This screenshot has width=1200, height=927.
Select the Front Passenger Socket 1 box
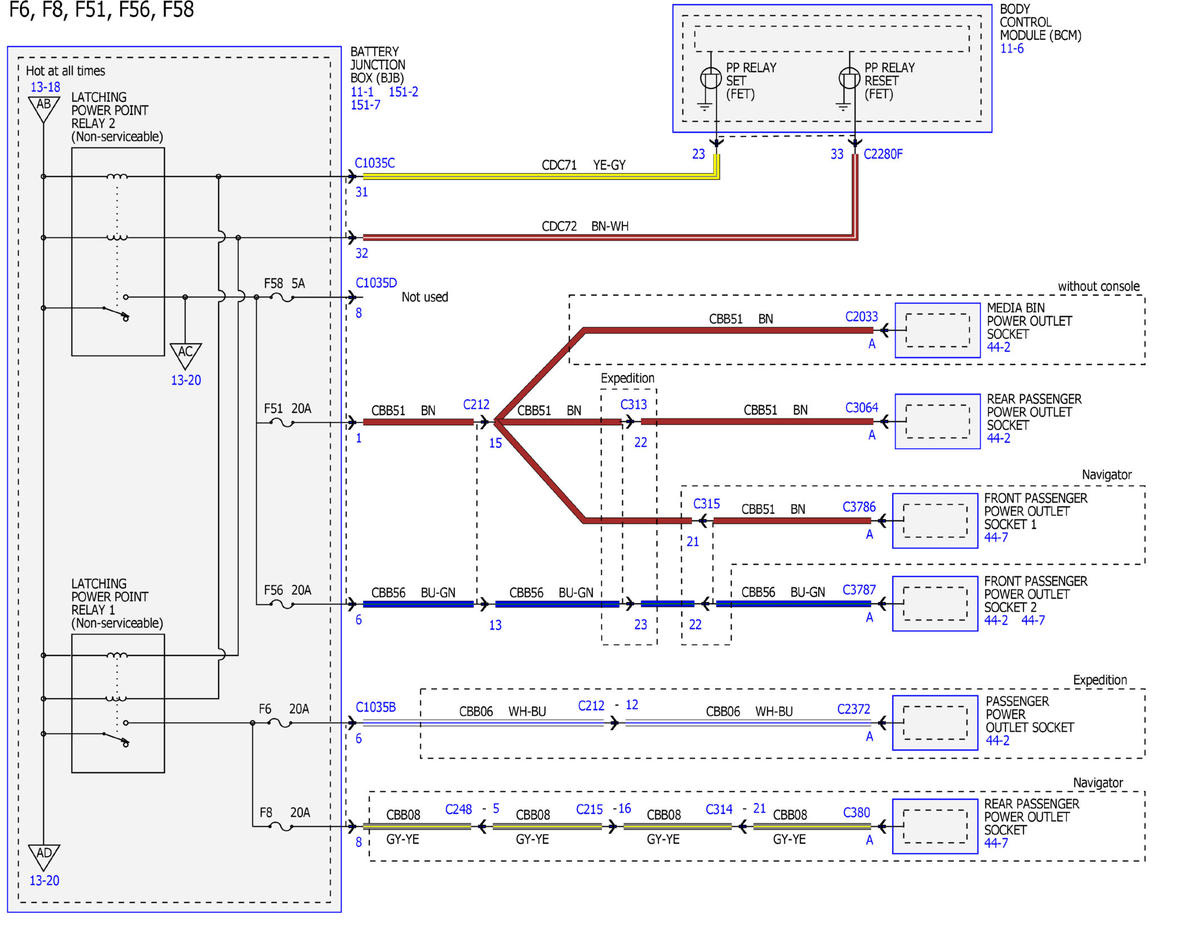tap(936, 520)
